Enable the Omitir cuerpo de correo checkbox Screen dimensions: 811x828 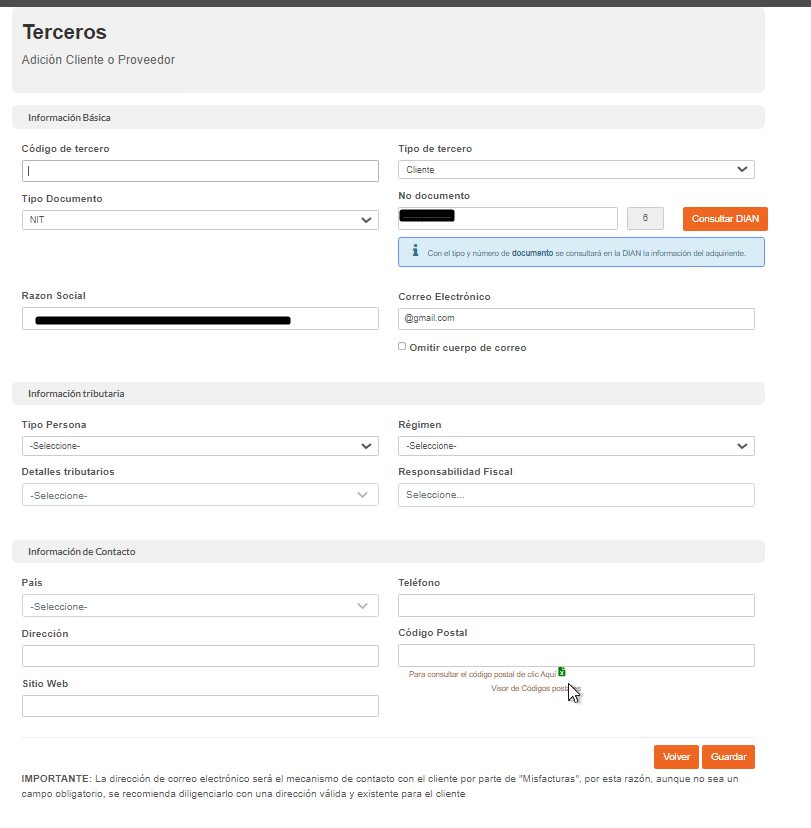coord(402,347)
